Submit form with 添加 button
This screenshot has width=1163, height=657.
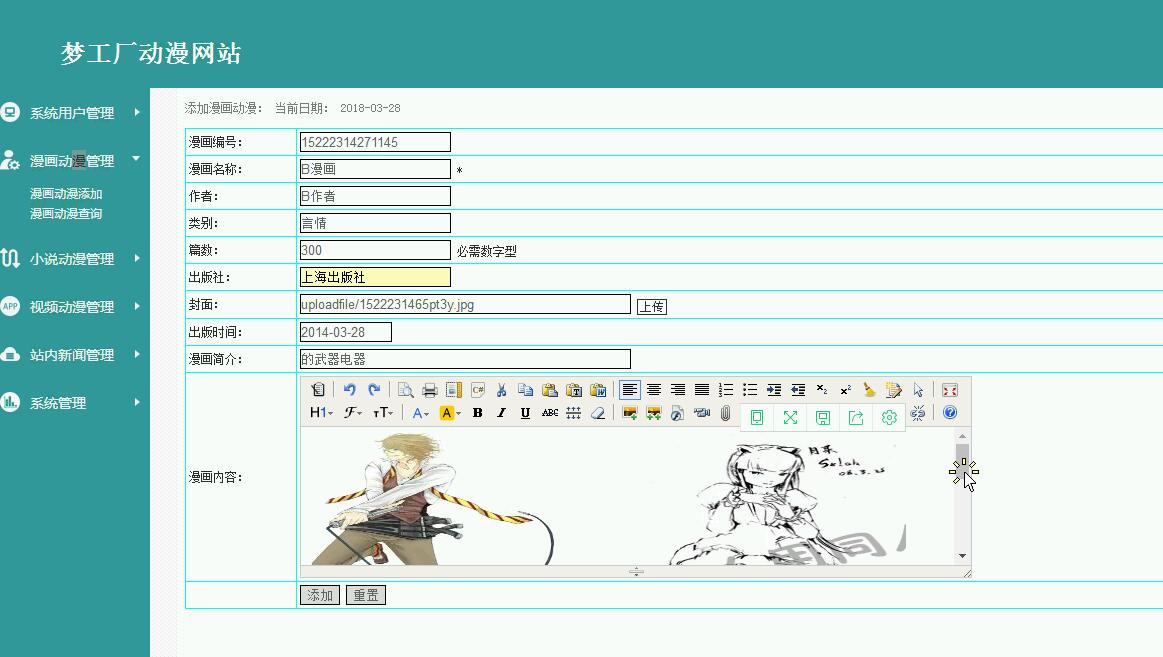pos(320,595)
